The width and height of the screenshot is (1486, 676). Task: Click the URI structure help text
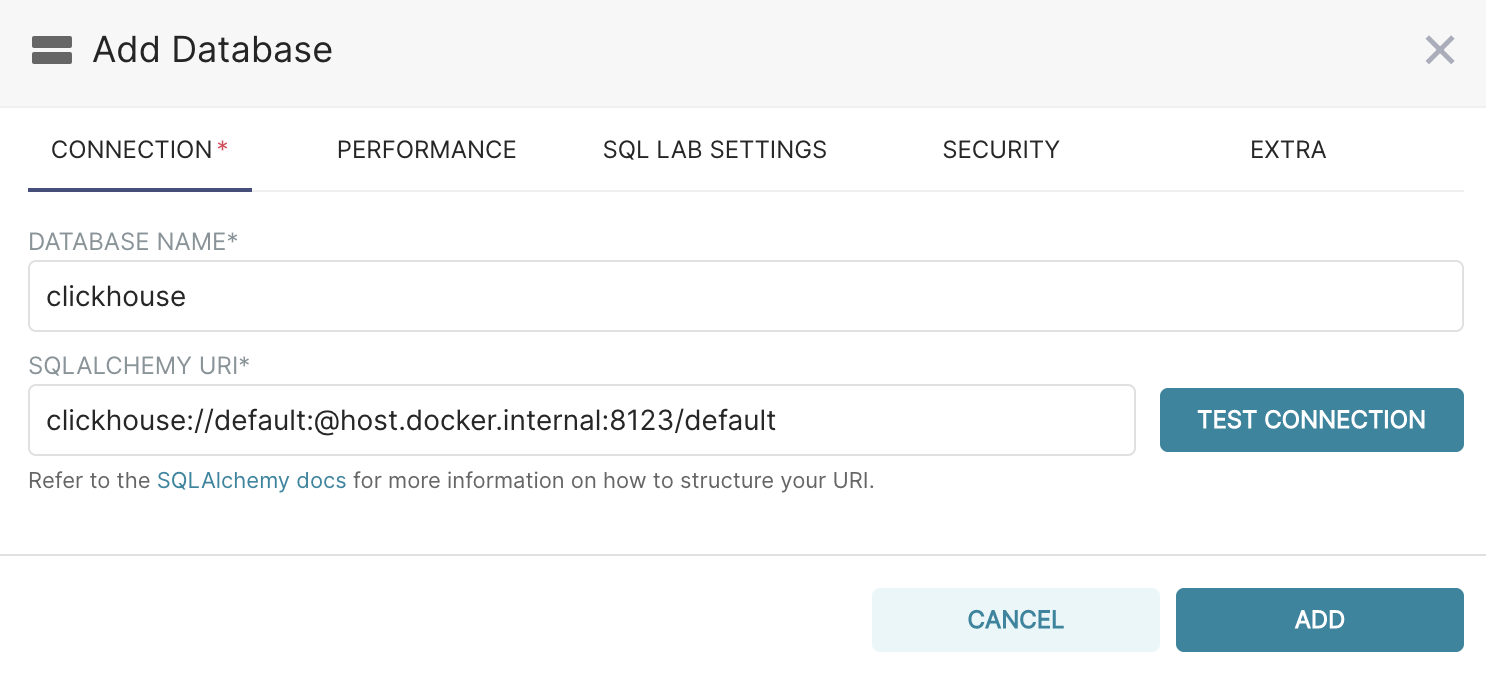pos(613,480)
